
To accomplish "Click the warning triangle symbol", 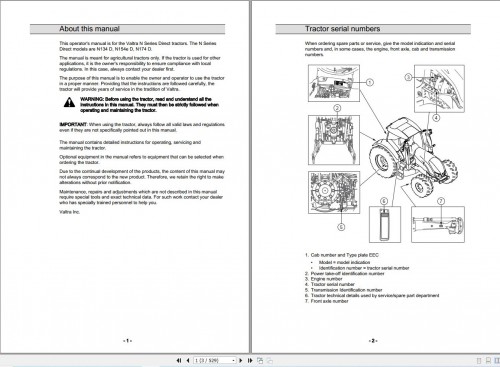I will tap(69, 102).
